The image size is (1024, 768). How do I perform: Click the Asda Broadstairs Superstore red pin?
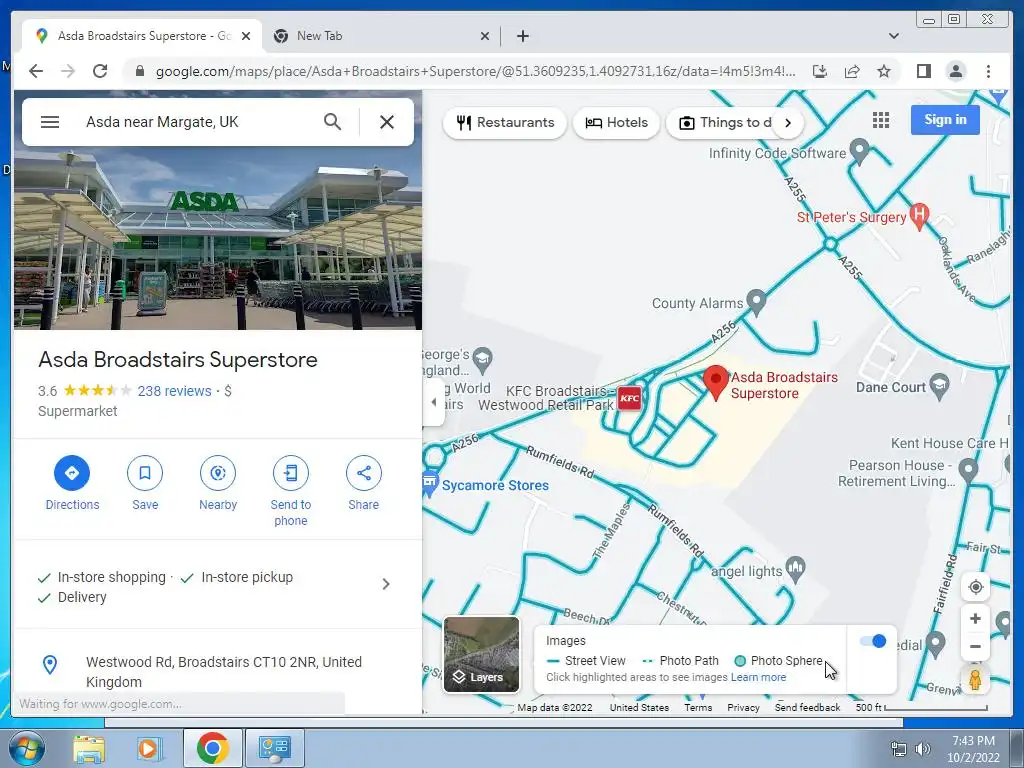(716, 382)
